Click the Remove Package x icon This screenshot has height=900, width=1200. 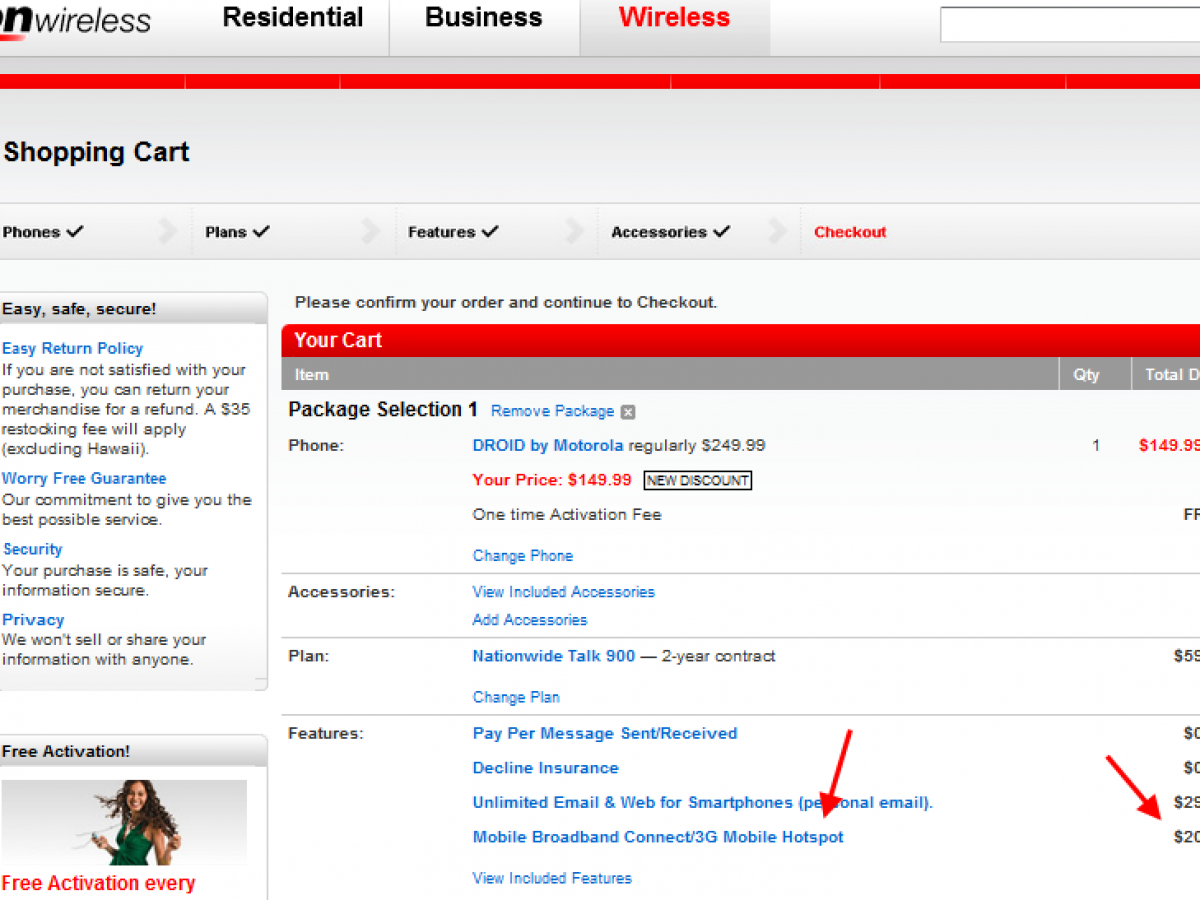(627, 412)
